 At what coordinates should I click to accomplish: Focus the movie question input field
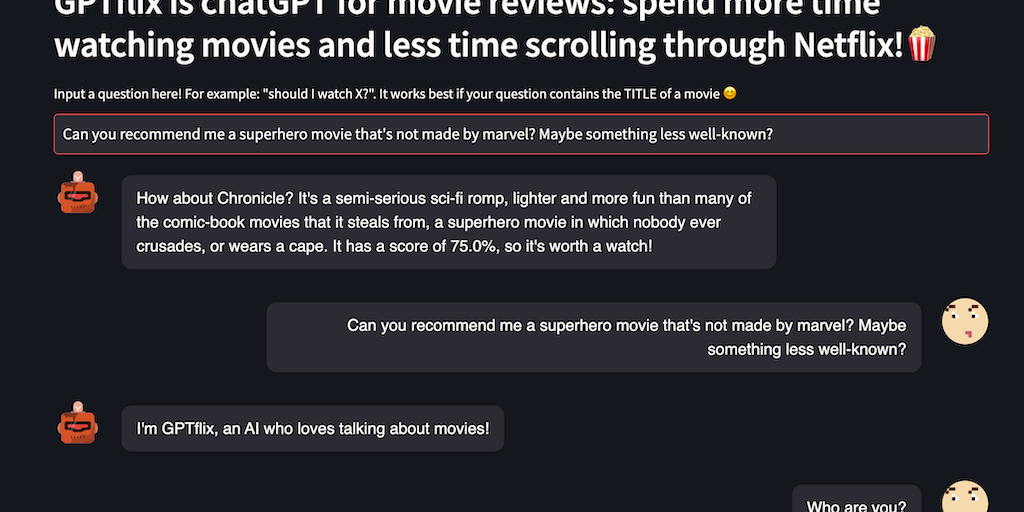coord(520,134)
